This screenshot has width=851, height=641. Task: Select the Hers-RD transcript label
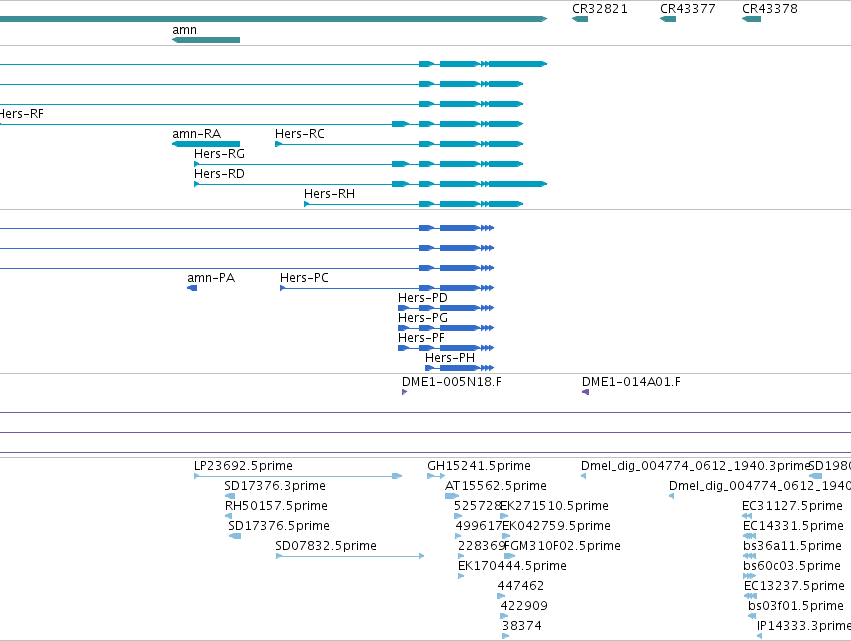click(x=219, y=174)
